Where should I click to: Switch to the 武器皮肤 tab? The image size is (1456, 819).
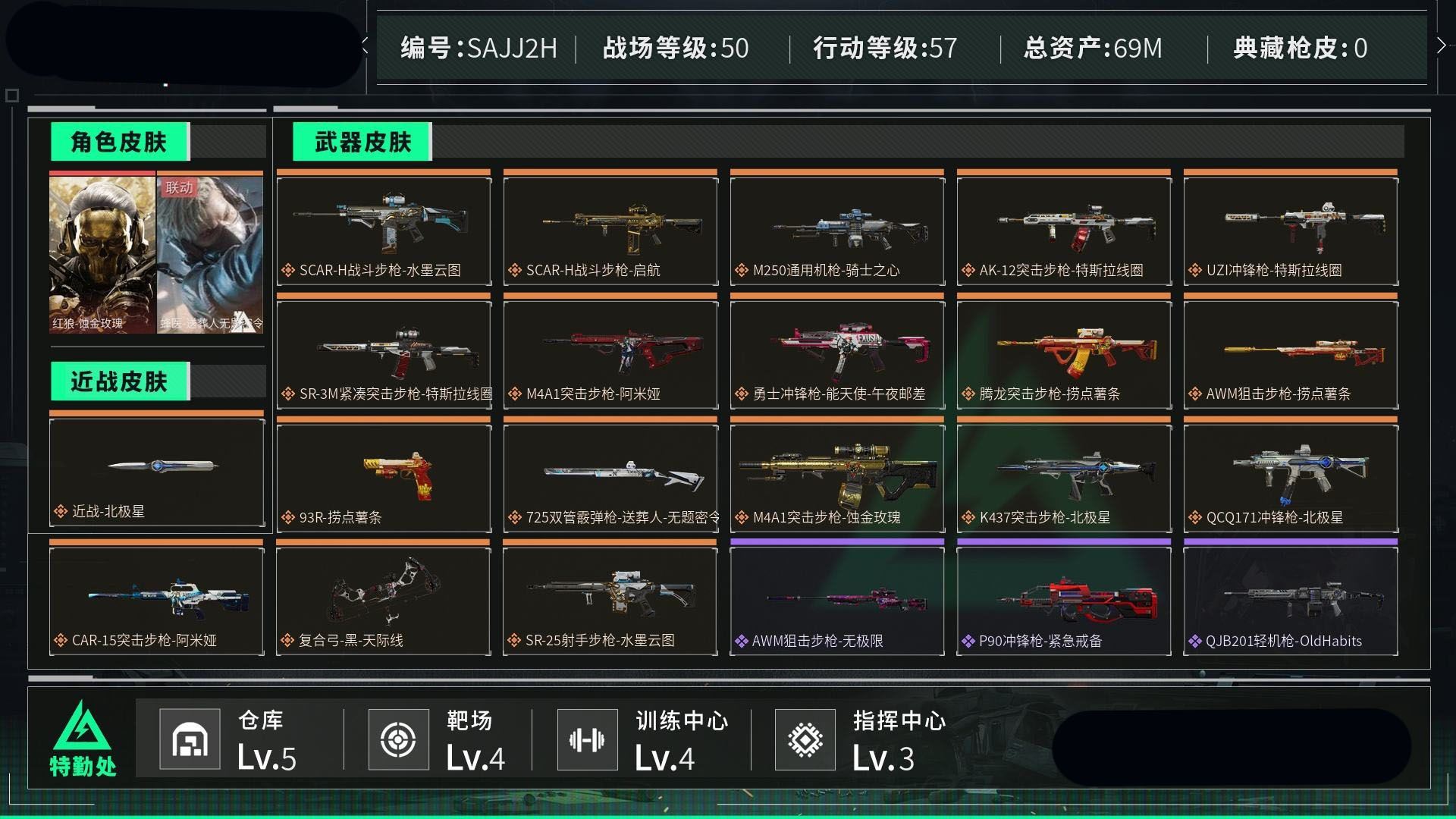click(362, 142)
